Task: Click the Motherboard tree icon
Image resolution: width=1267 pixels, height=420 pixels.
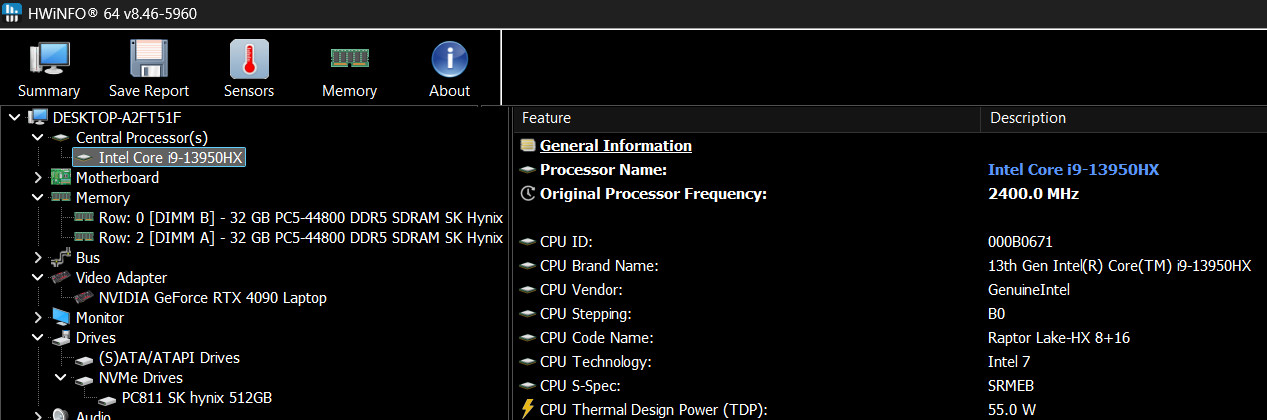Action: [60, 177]
